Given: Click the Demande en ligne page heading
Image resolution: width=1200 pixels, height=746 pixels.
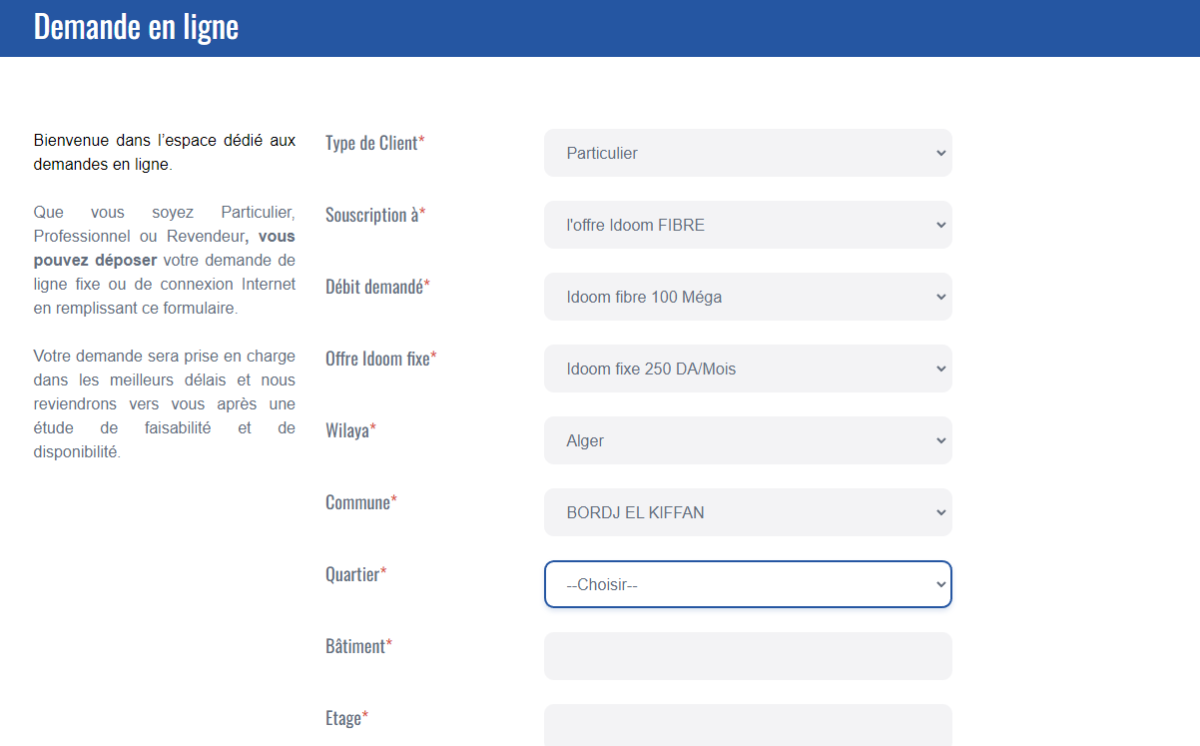Looking at the screenshot, I should (x=136, y=27).
